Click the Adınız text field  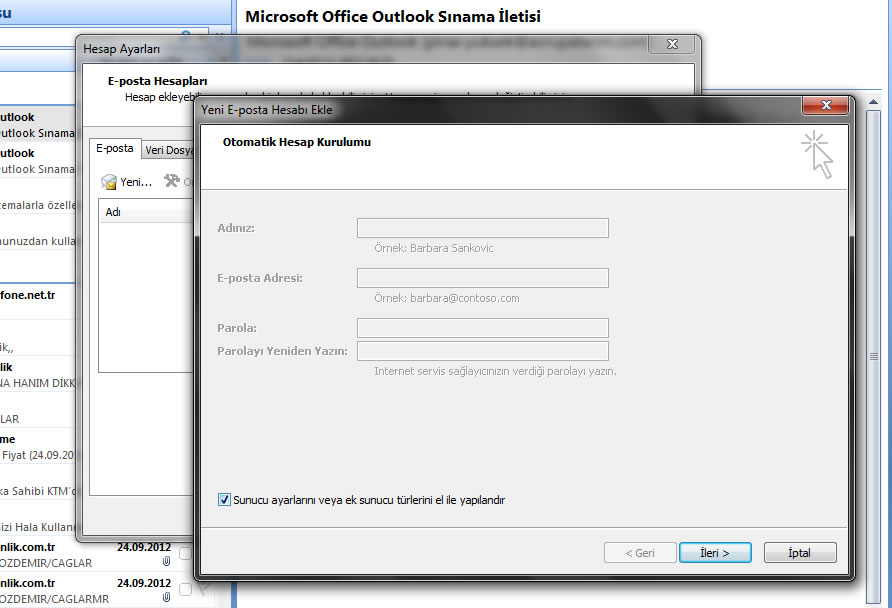(x=482, y=228)
